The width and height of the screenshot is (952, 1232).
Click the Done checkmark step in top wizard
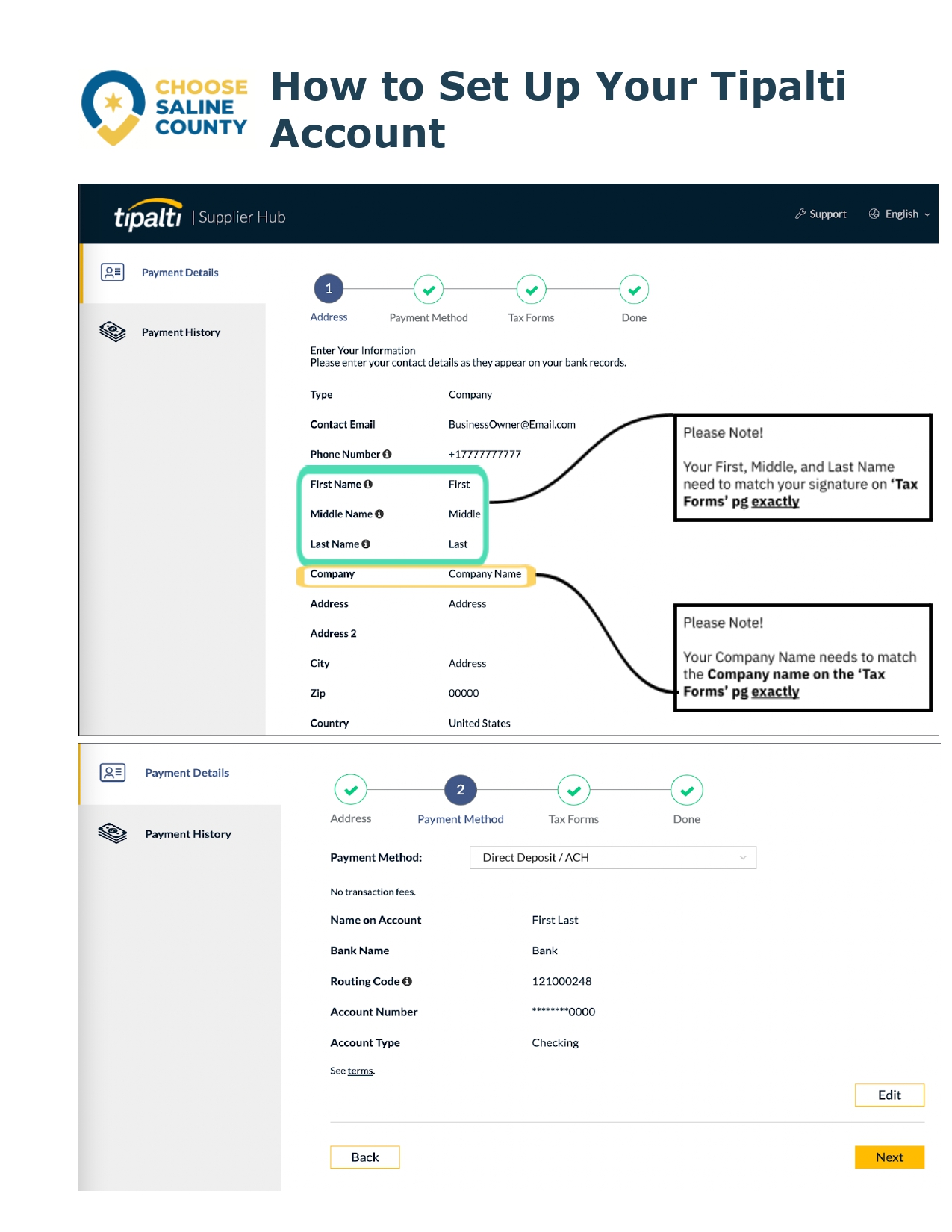634,290
